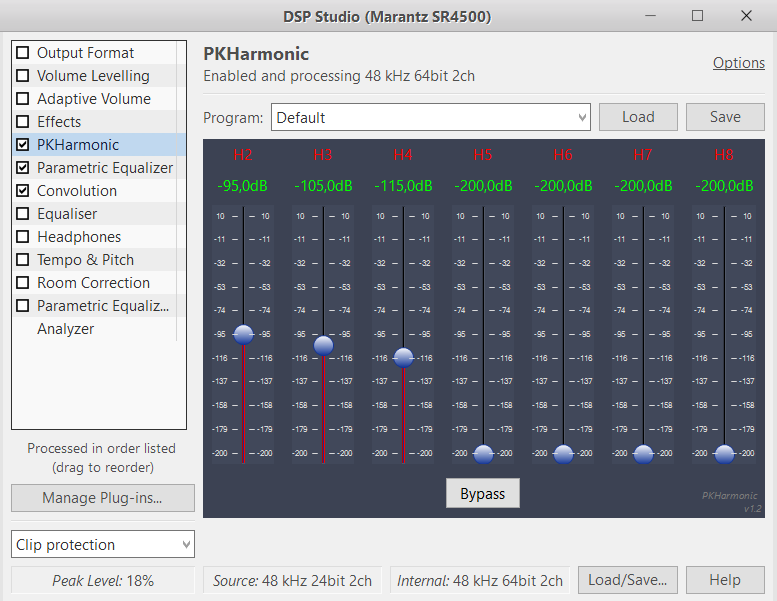The image size is (777, 601).
Task: Minimize the DSP Studio window
Action: pos(650,16)
